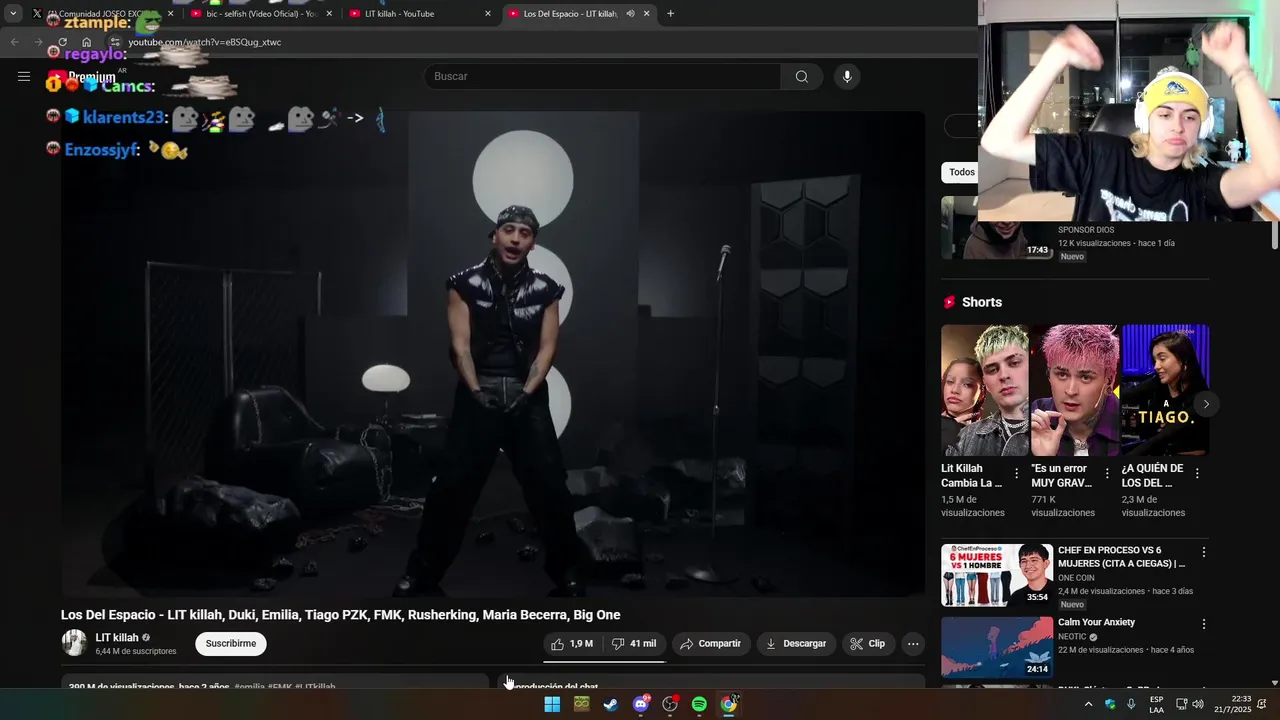The height and width of the screenshot is (720, 1280).
Task: Open LIT killah channel avatar
Action: [75, 643]
